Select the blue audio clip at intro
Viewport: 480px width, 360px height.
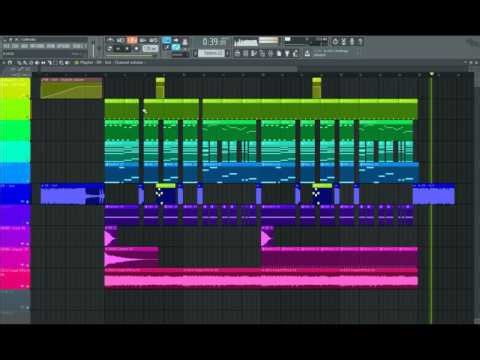click(72, 194)
